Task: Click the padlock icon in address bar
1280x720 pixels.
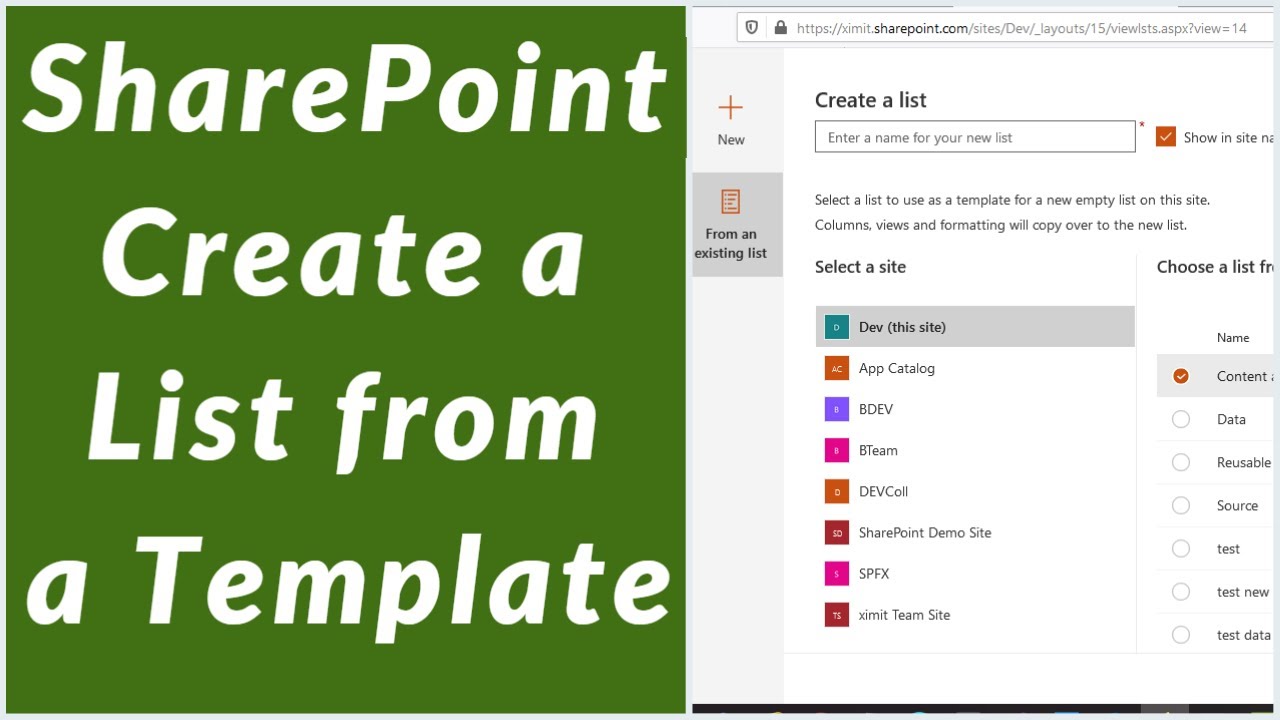Action: pyautogui.click(x=779, y=28)
